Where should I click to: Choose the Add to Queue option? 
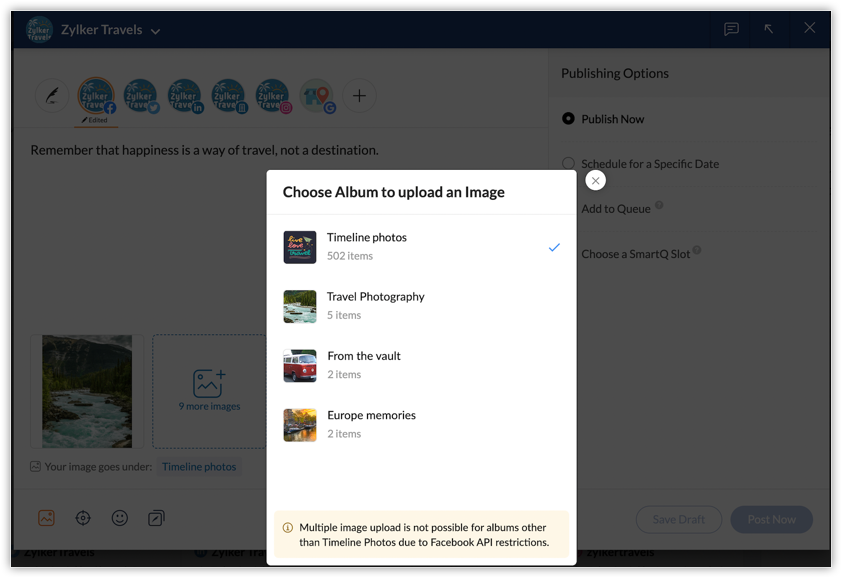pos(616,209)
